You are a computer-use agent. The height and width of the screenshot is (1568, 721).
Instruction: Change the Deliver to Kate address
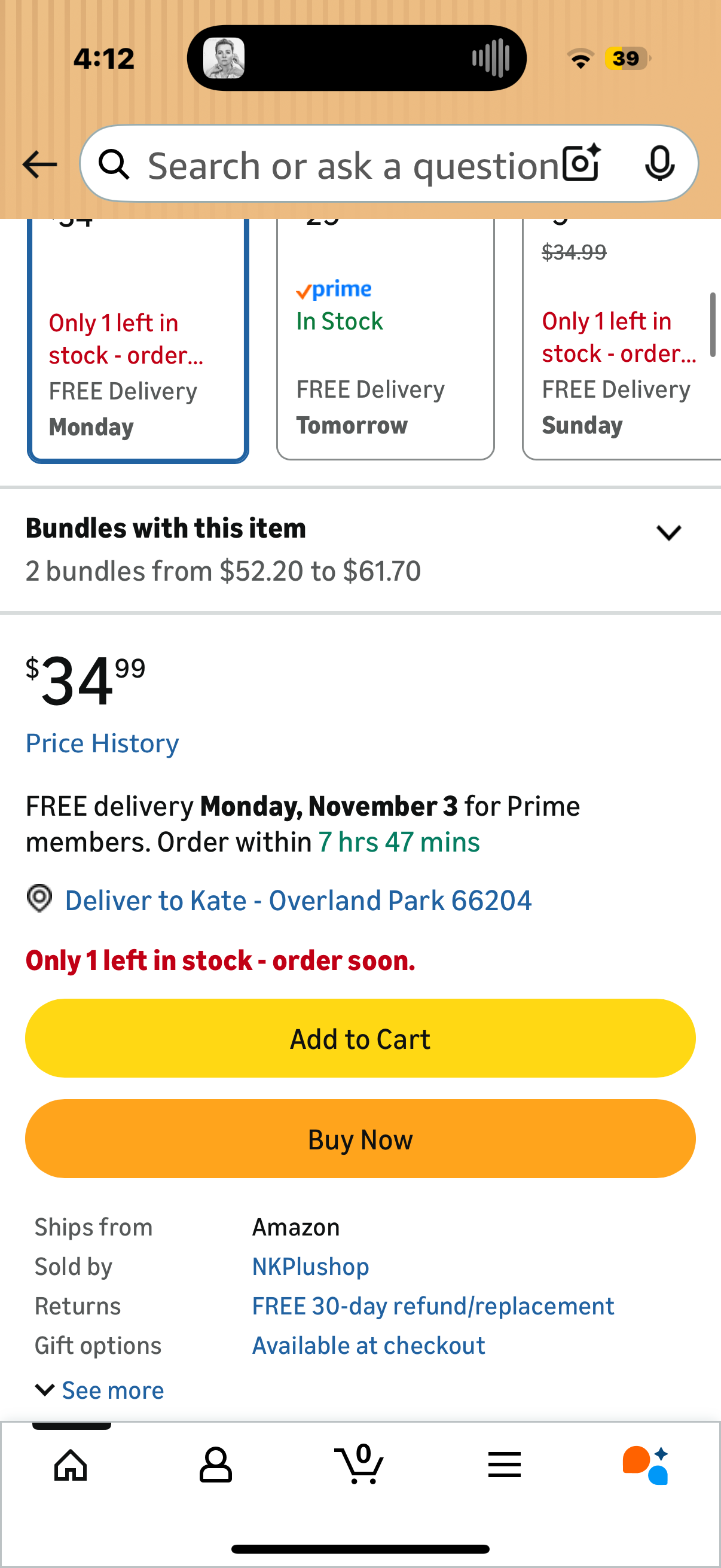tap(298, 900)
